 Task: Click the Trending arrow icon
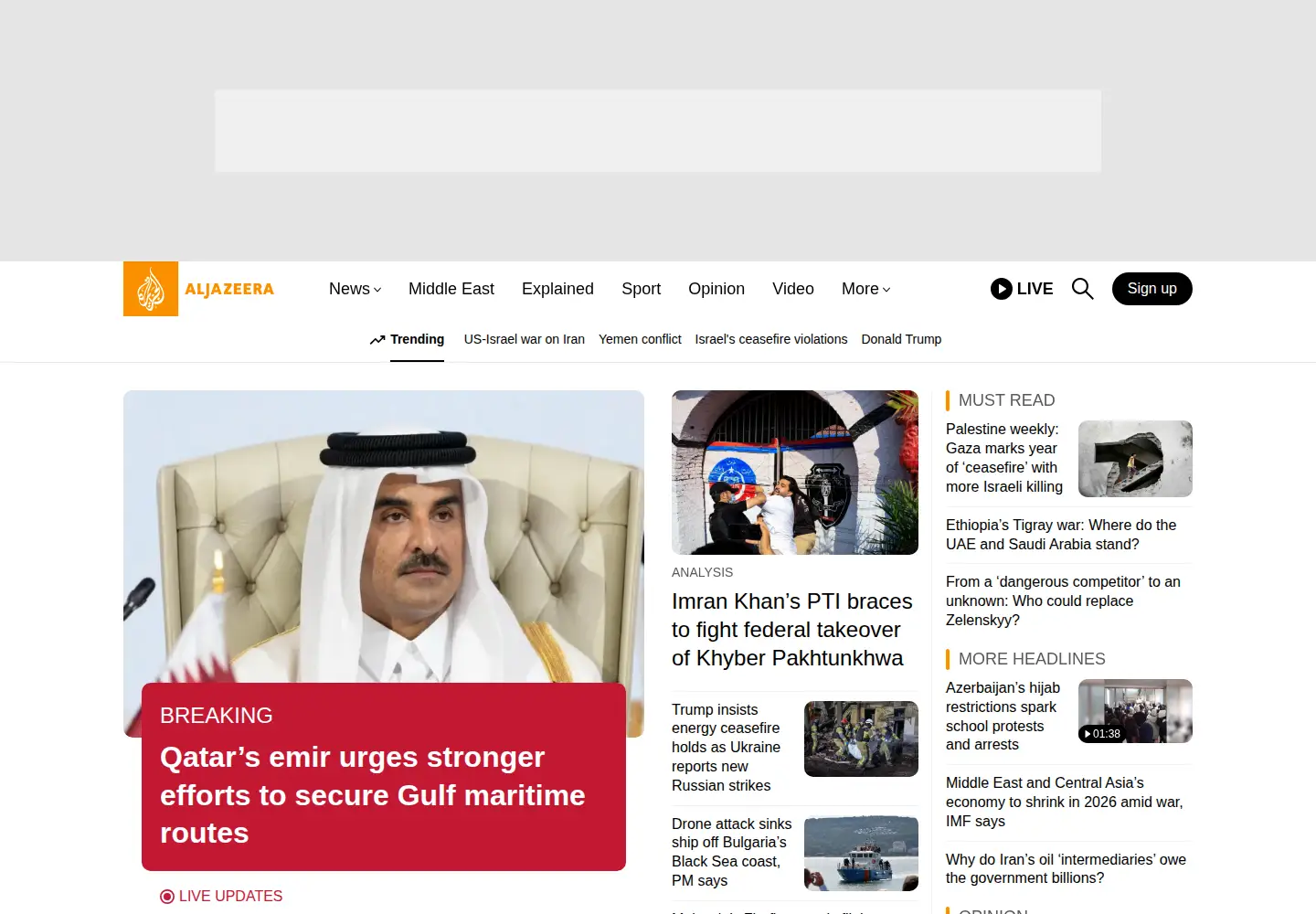click(x=377, y=340)
